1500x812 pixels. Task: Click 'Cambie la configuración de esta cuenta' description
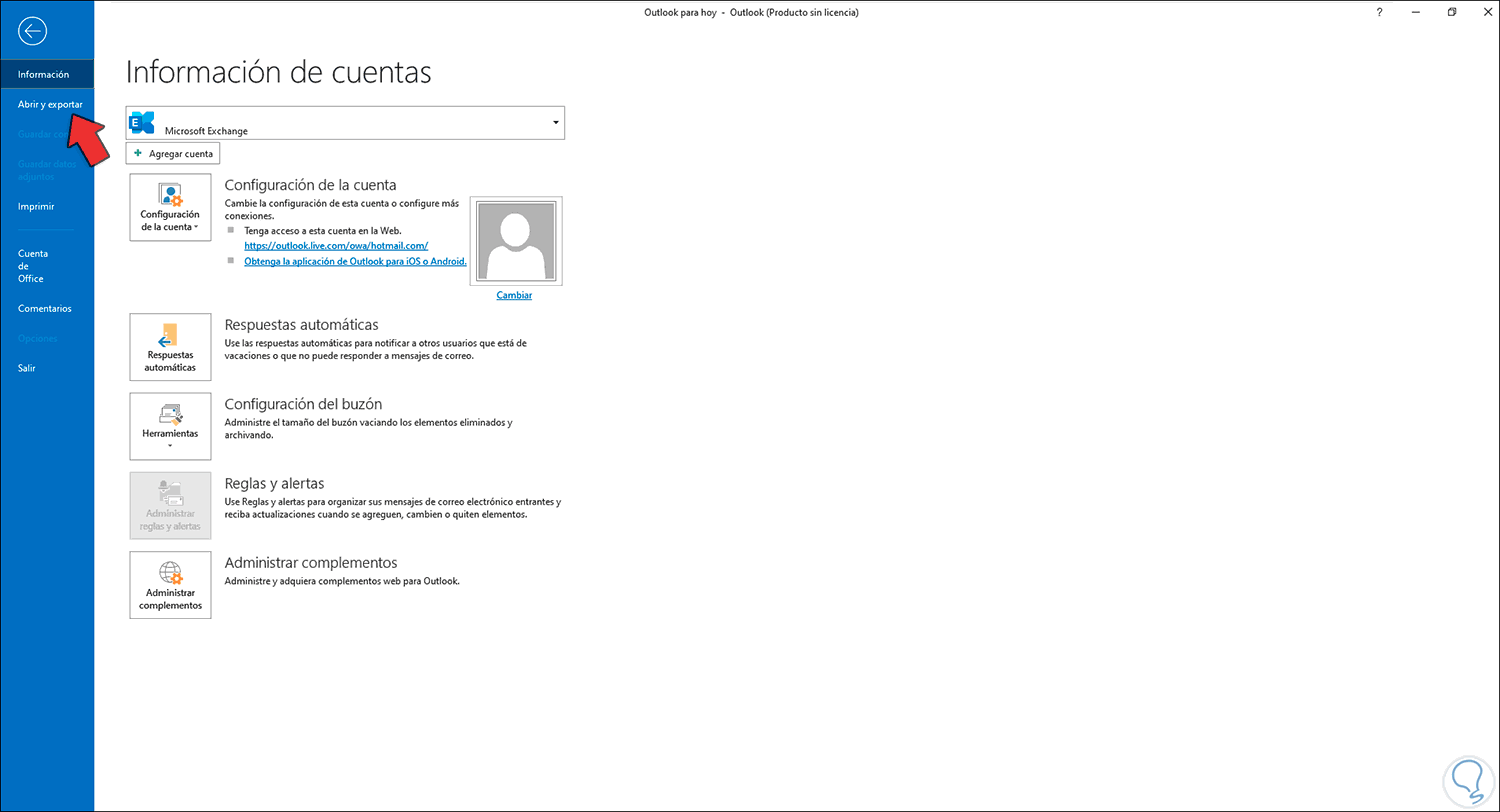[341, 209]
